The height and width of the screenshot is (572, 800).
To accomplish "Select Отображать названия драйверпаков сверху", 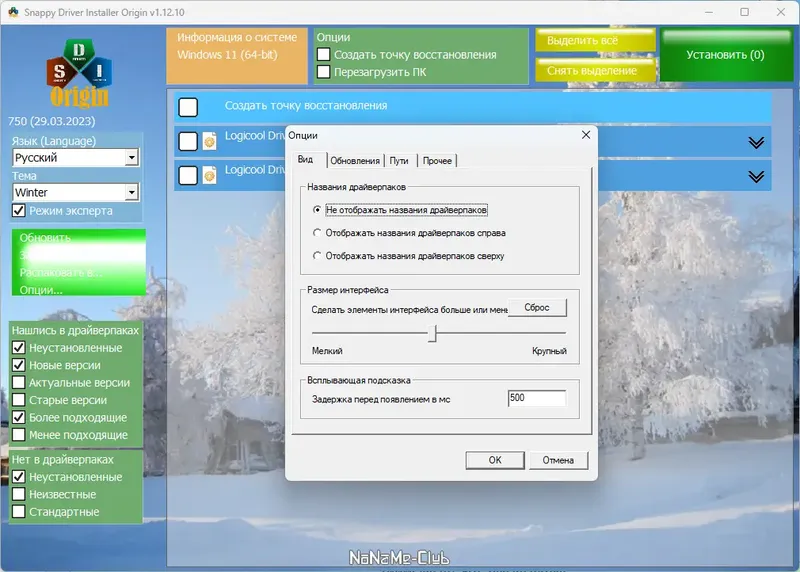I will (x=317, y=256).
